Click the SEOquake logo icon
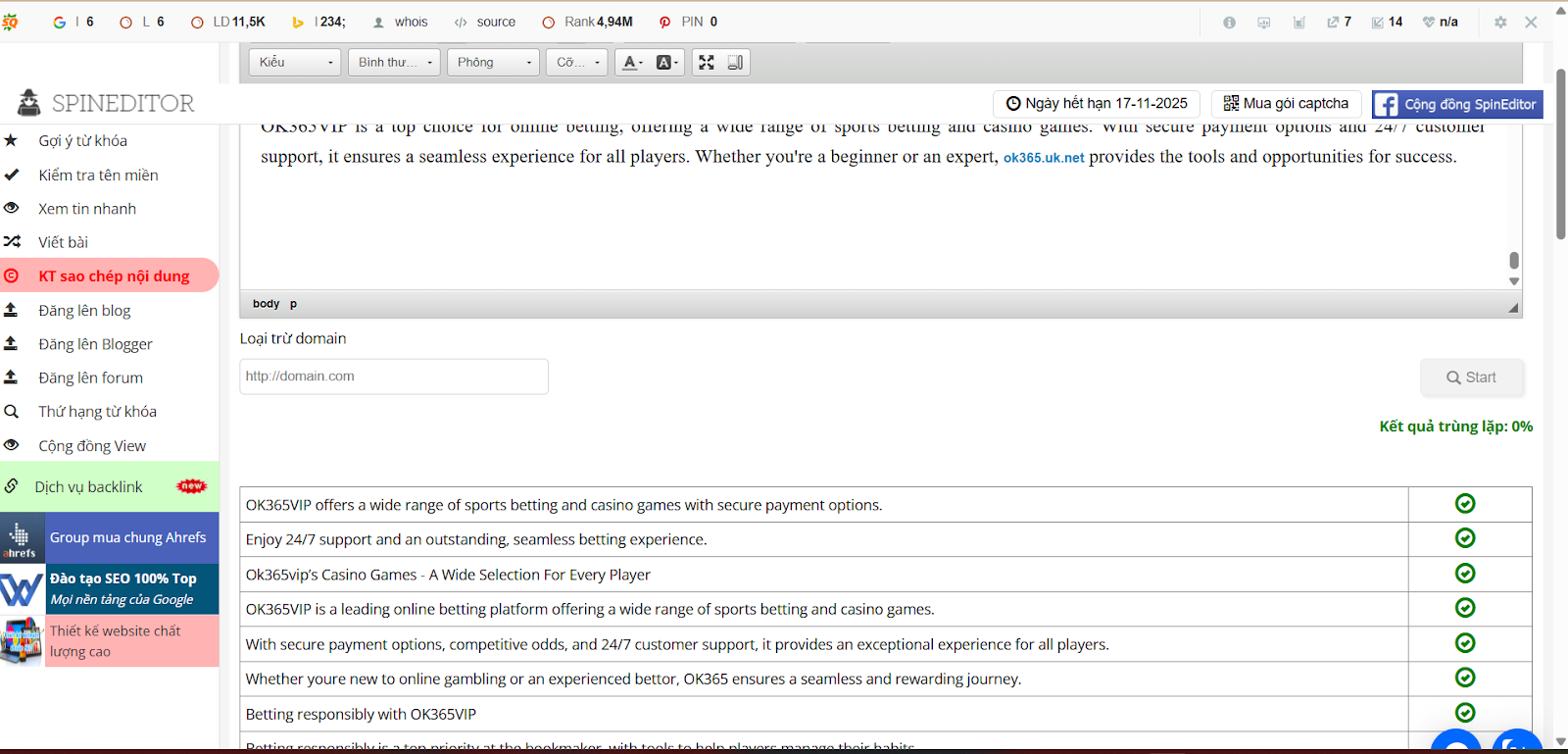Image resolution: width=1568 pixels, height=754 pixels. 10,22
